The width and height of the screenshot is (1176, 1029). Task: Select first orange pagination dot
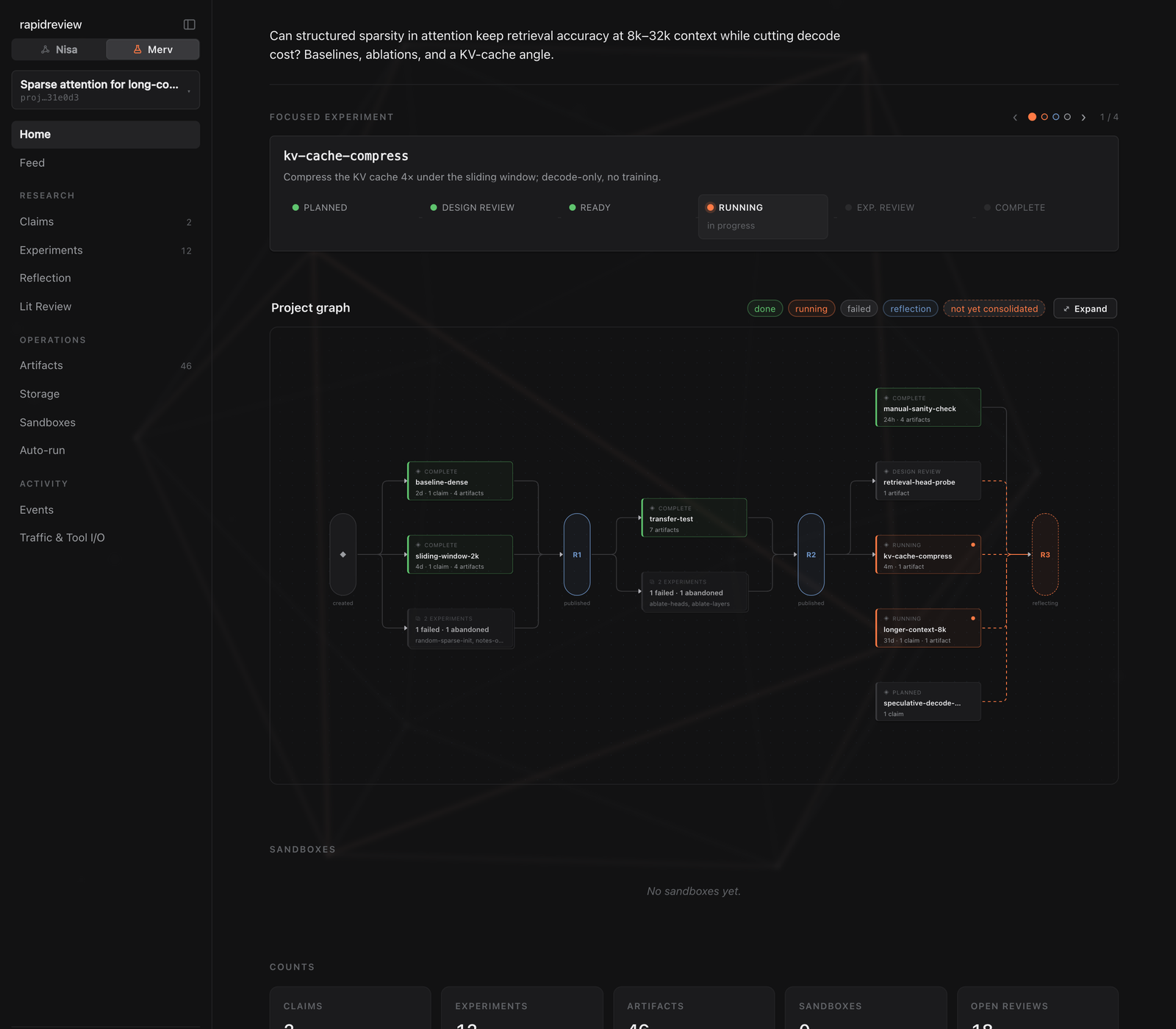pos(1032,117)
